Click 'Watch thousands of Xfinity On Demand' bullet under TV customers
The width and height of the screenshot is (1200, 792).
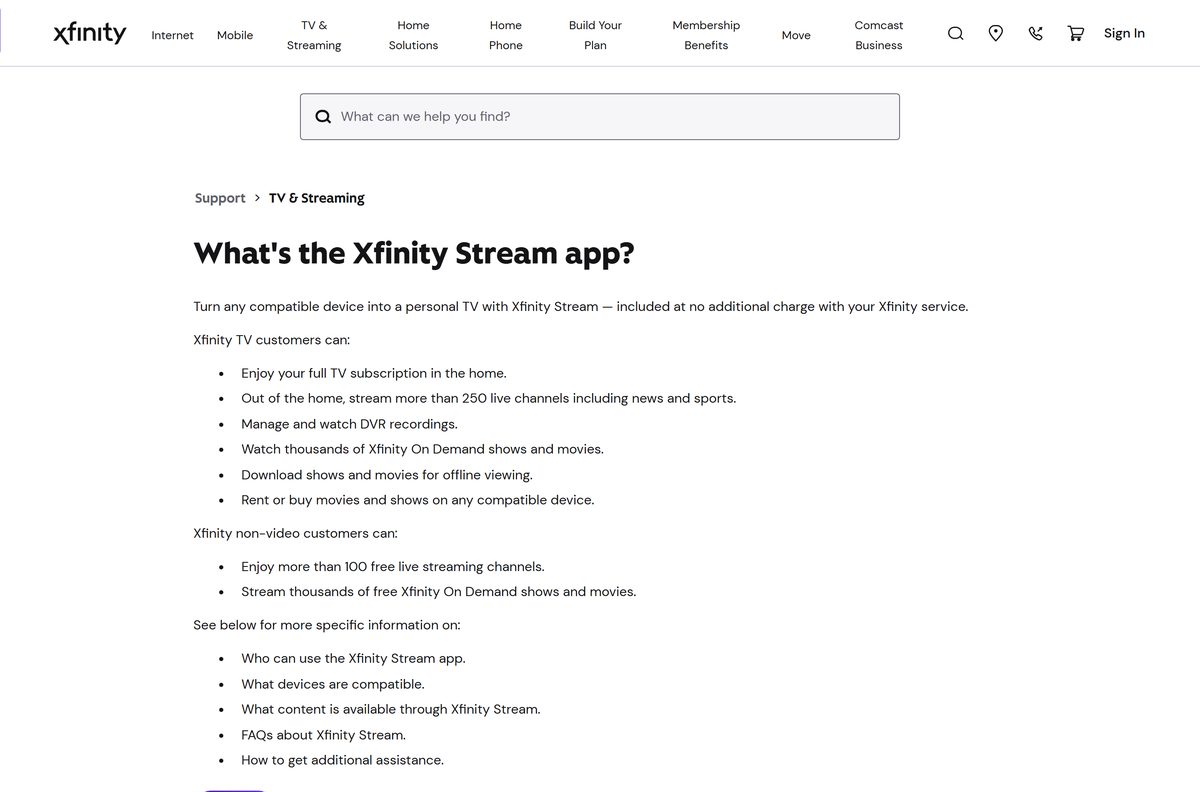click(x=422, y=449)
